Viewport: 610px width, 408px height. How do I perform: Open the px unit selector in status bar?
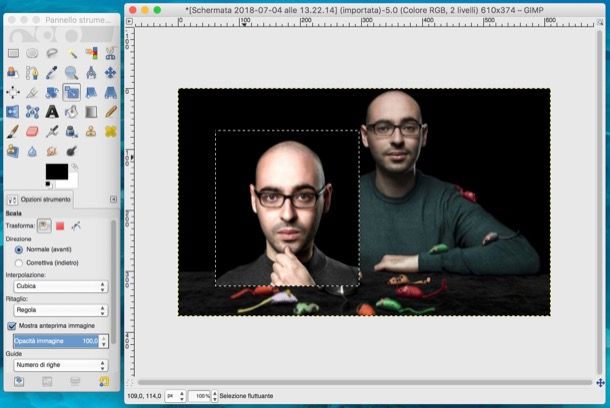tap(173, 397)
